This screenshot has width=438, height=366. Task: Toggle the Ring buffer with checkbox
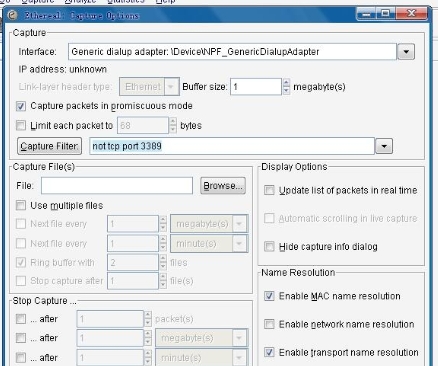[x=21, y=262]
